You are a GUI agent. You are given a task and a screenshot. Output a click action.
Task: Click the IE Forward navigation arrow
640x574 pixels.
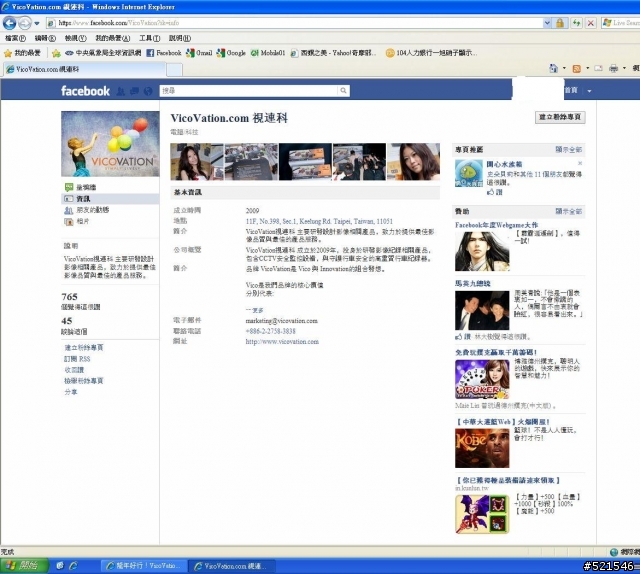coord(24,23)
